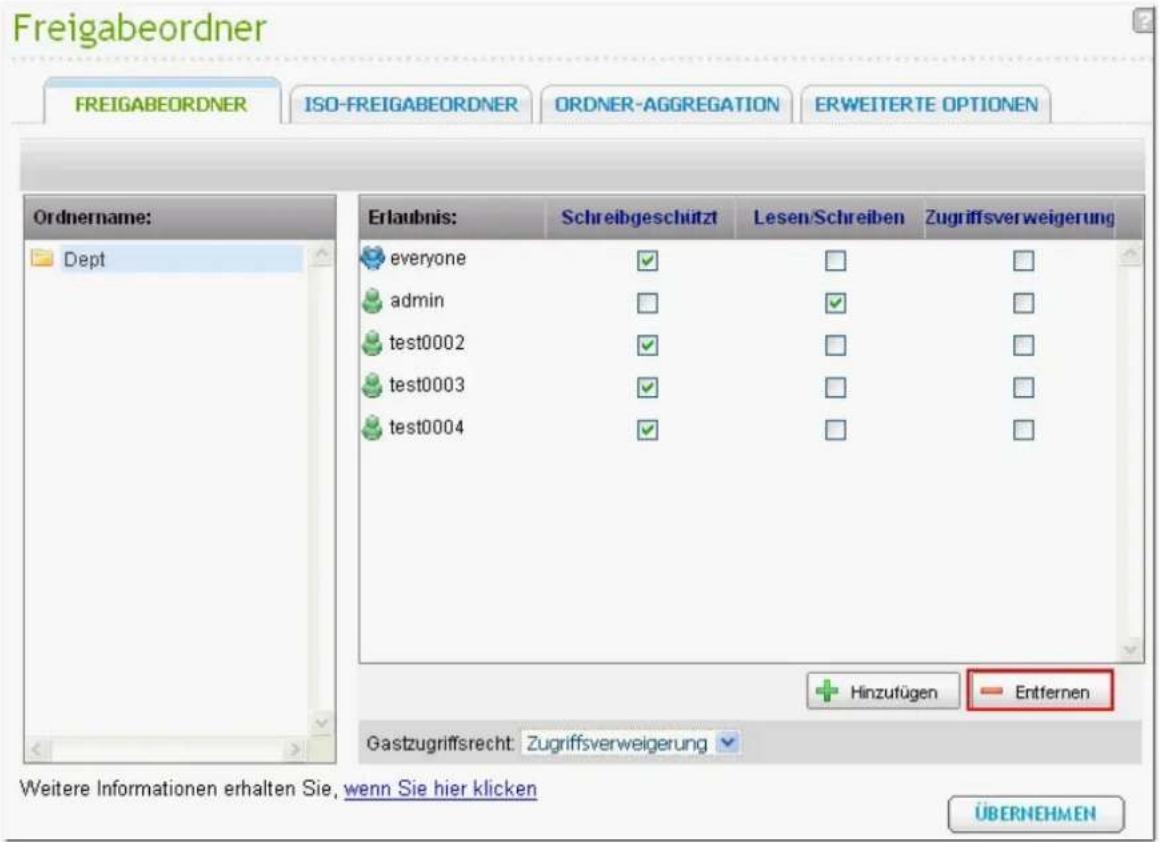This screenshot has width=1159, height=842.
Task: Click the Ordnername column header
Action: point(180,217)
